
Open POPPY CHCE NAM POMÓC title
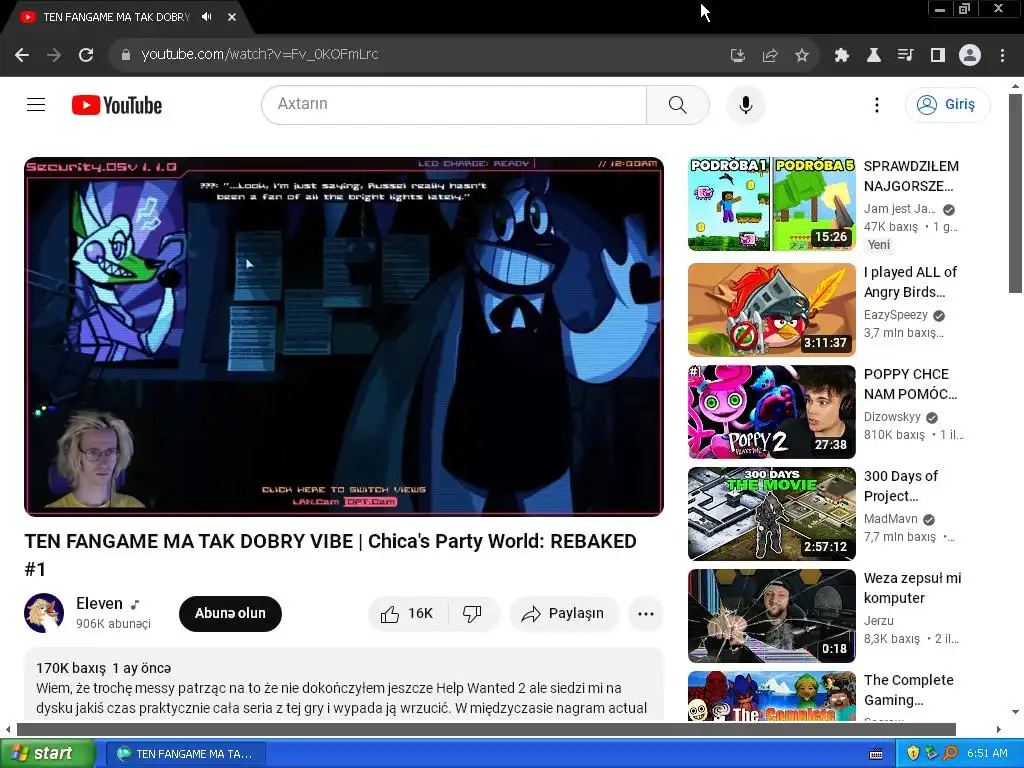tap(910, 384)
